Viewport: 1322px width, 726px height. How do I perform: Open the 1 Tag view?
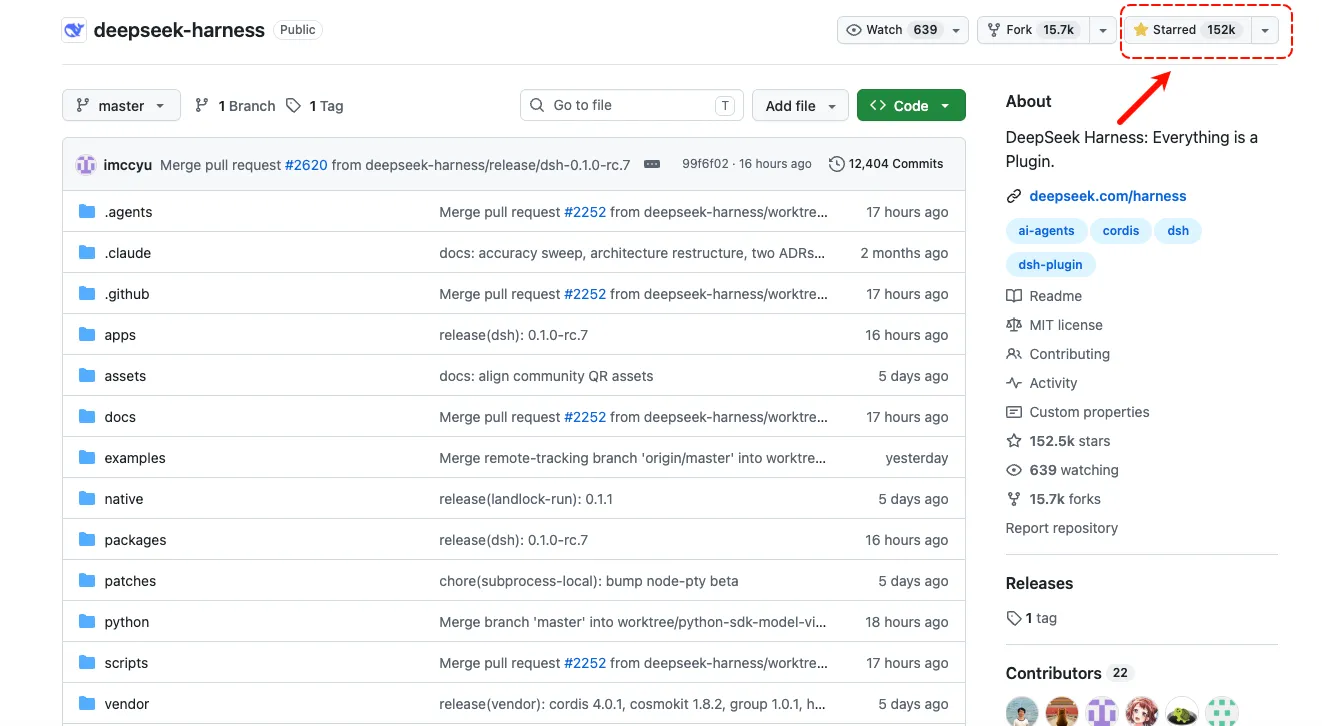315,106
